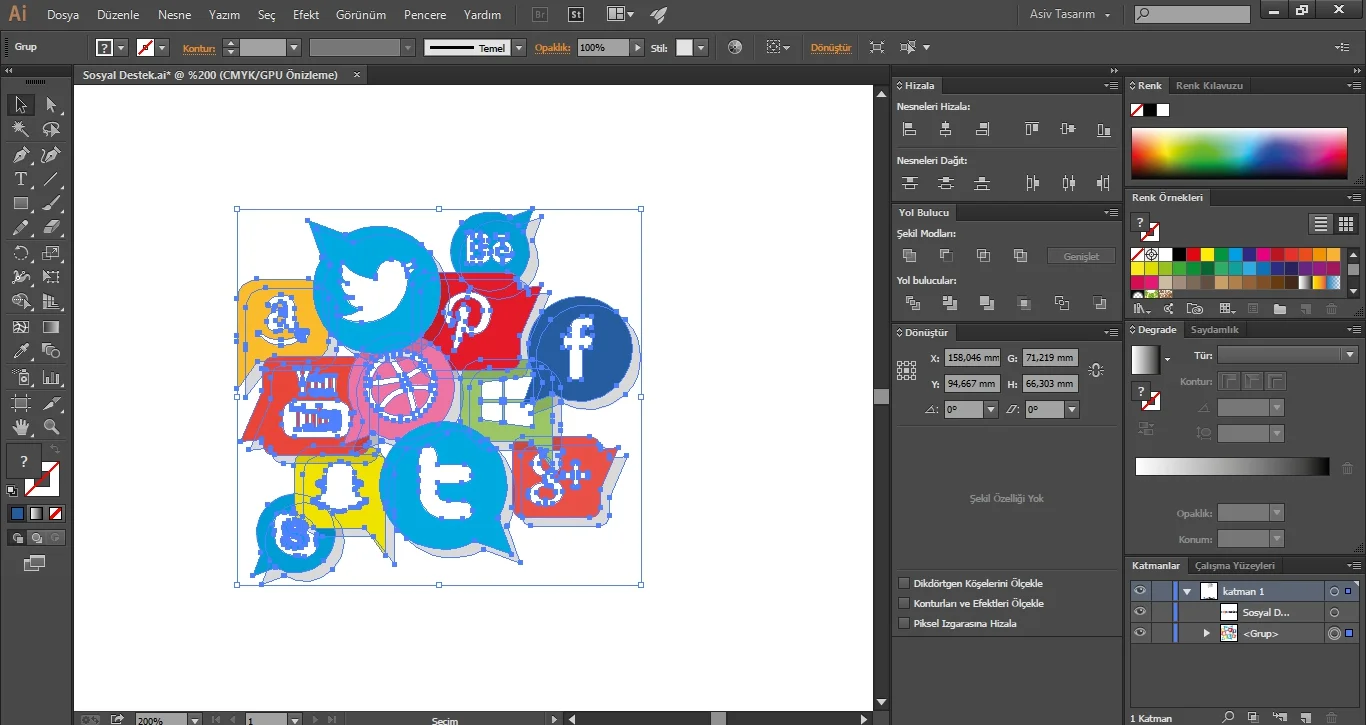
Task: Select the Eyedropper tool
Action: coord(20,351)
